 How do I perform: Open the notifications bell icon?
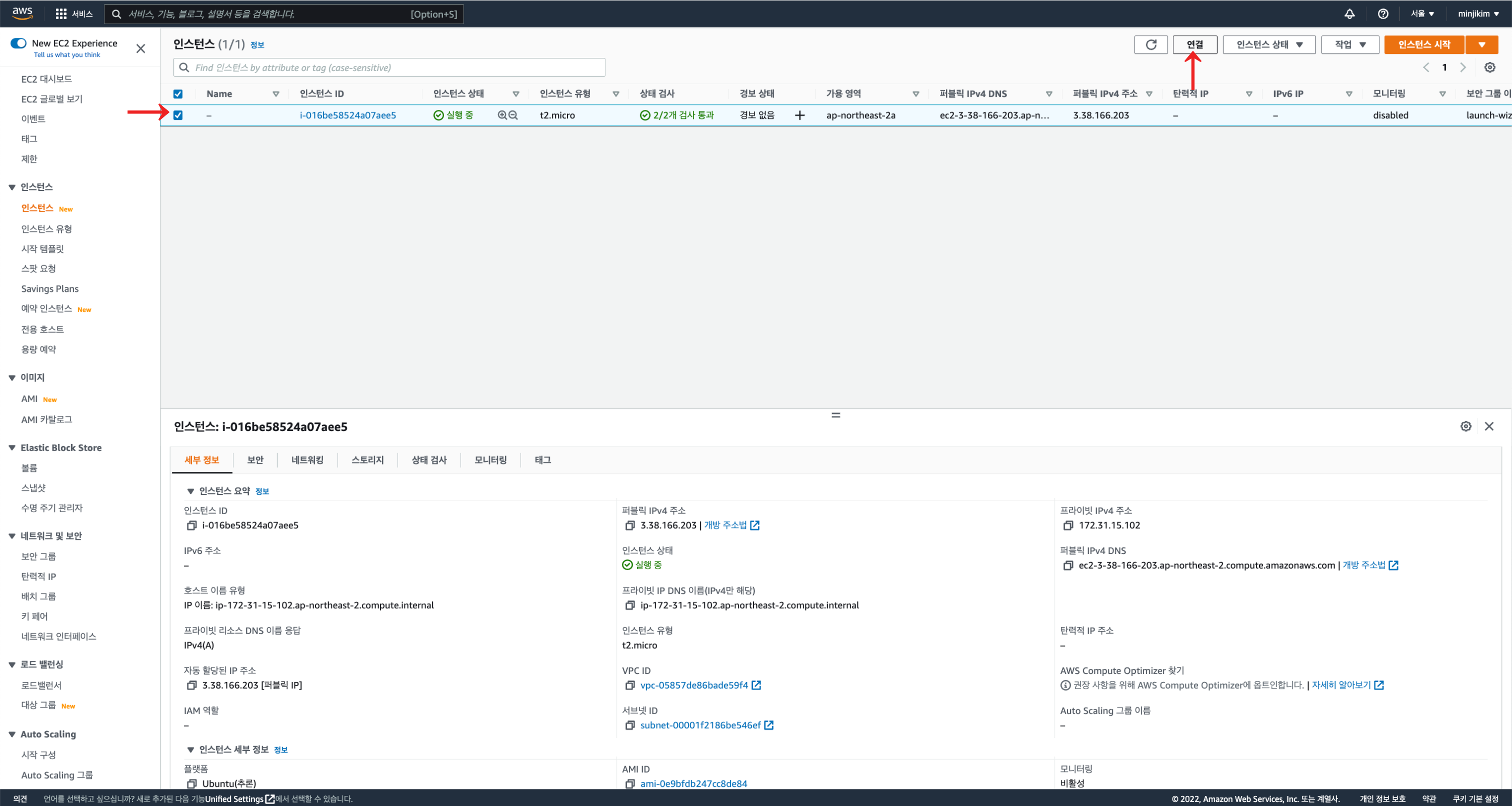[1349, 14]
